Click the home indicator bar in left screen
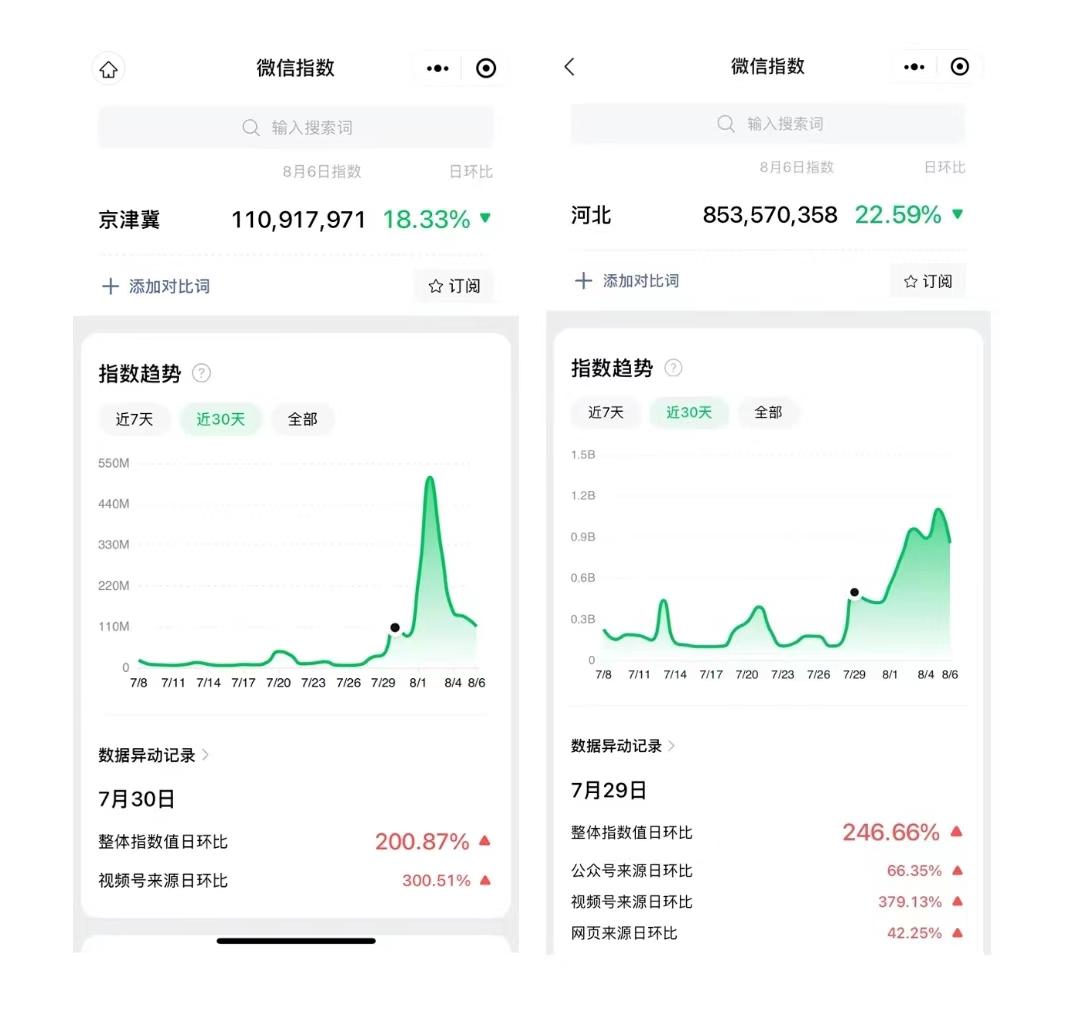Screen dimensions: 1072x1018 [x=296, y=941]
